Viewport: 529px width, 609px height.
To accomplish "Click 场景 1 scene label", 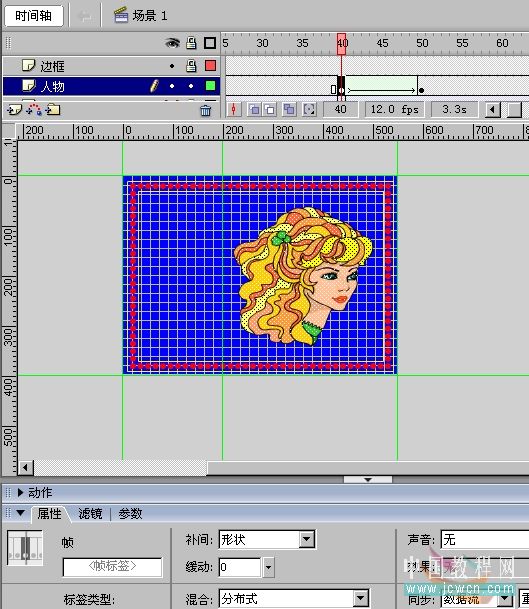I will [x=150, y=16].
